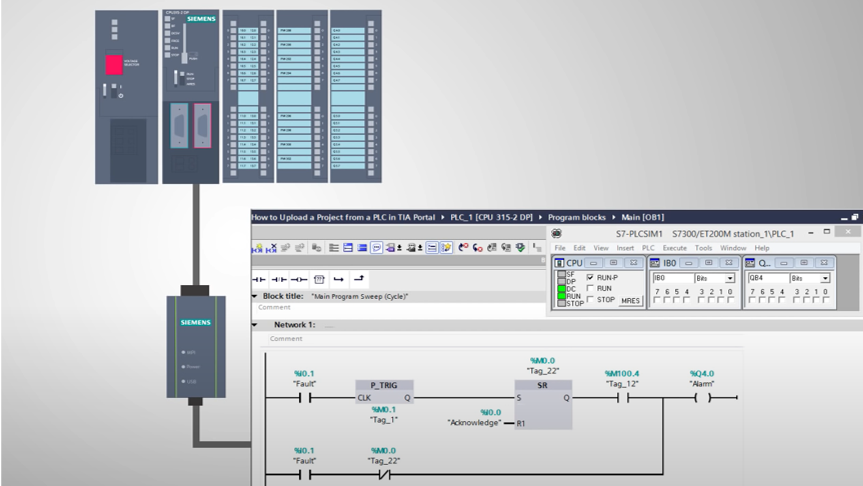Open the PLCSIM Help menu
Image resolution: width=863 pixels, height=486 pixels.
click(x=762, y=248)
